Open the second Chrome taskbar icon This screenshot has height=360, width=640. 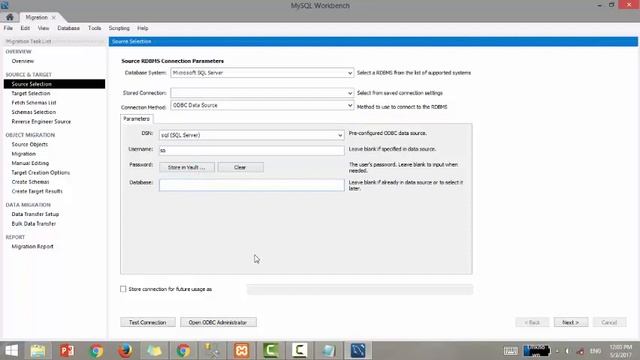coord(183,351)
